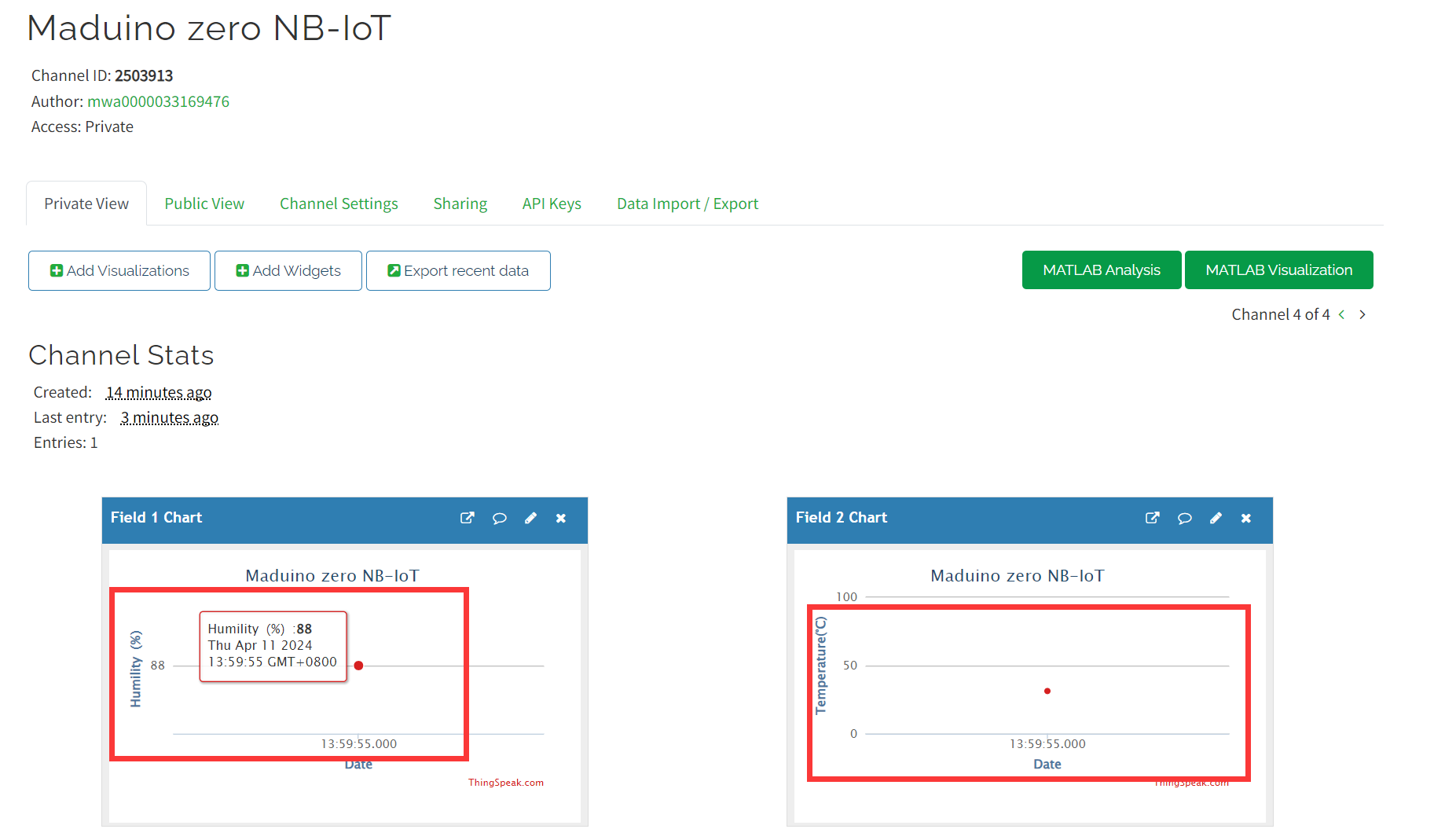Click Add Widgets button
The width and height of the screenshot is (1445, 840).
pyautogui.click(x=288, y=270)
